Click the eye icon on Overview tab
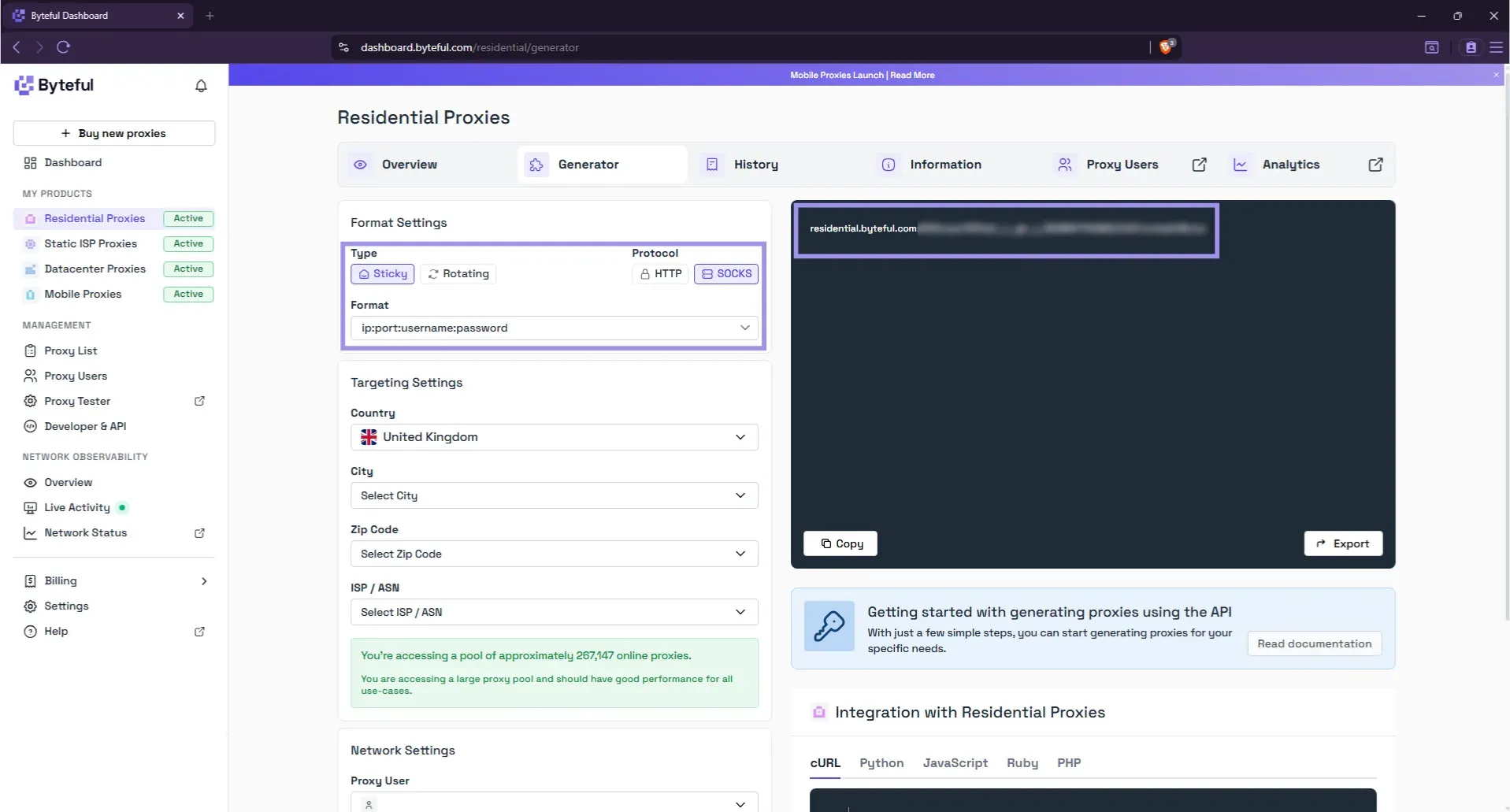Image resolution: width=1510 pixels, height=812 pixels. click(x=360, y=165)
